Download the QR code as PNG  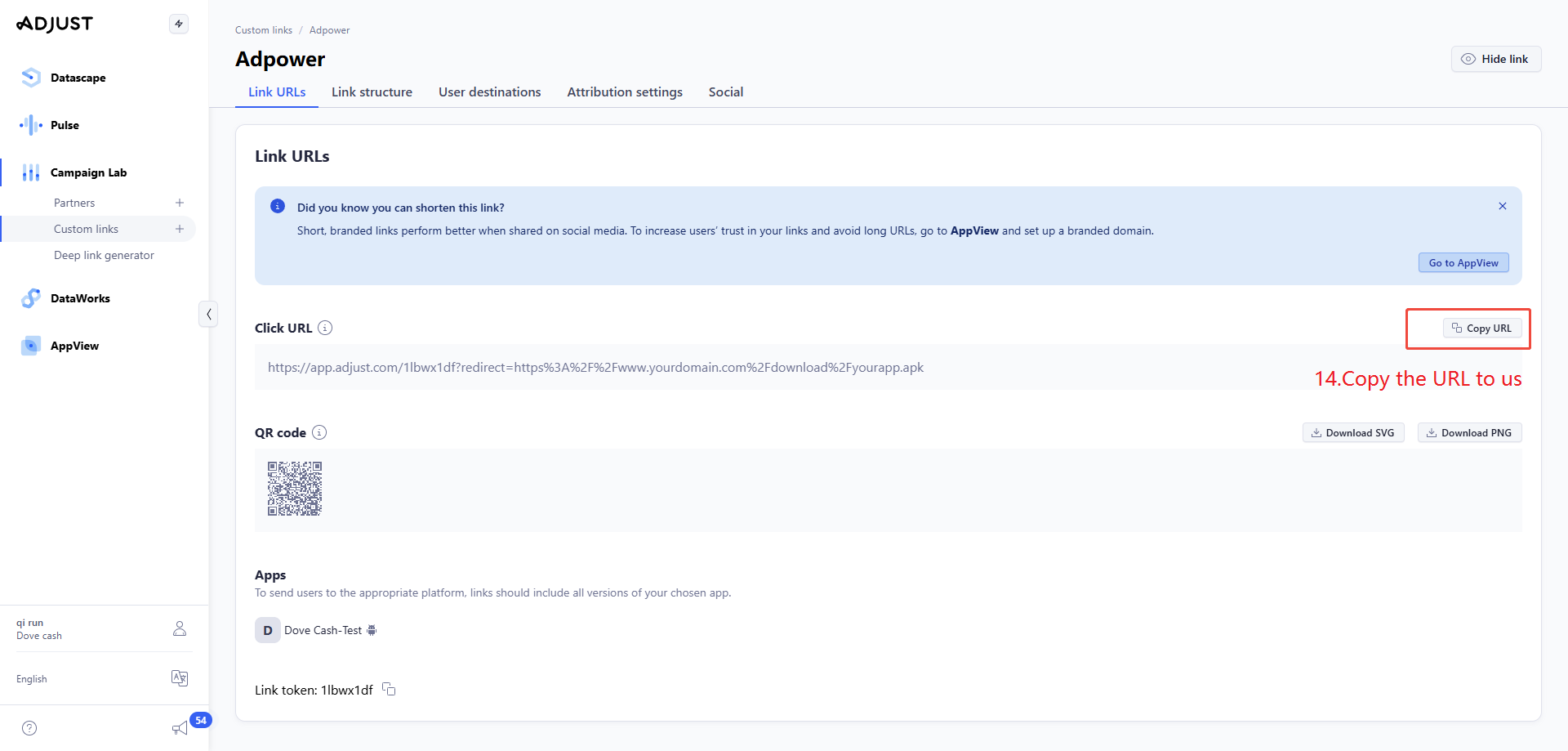click(1468, 432)
